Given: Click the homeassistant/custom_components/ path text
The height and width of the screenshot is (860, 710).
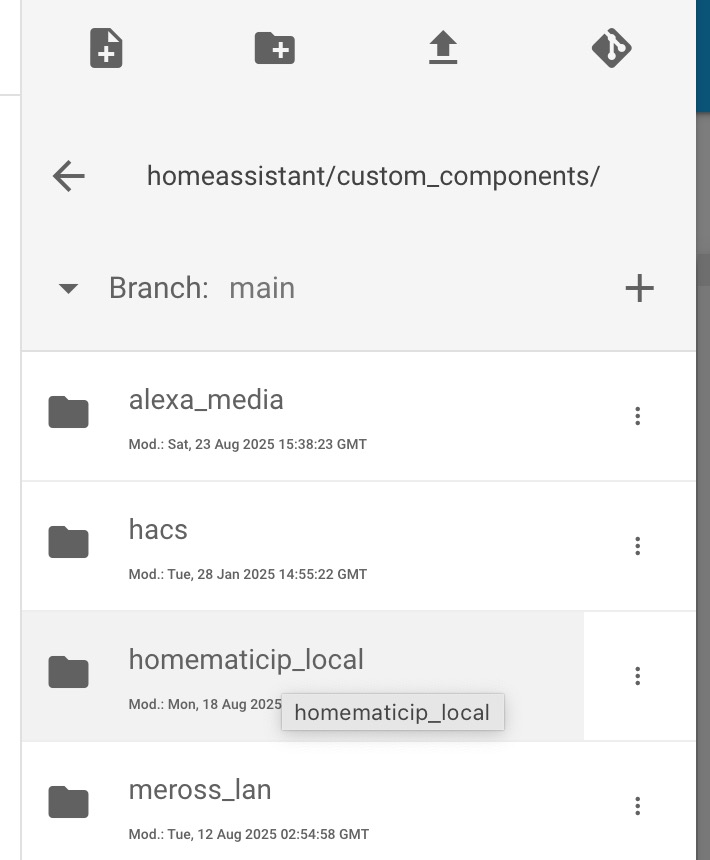Looking at the screenshot, I should (x=373, y=176).
